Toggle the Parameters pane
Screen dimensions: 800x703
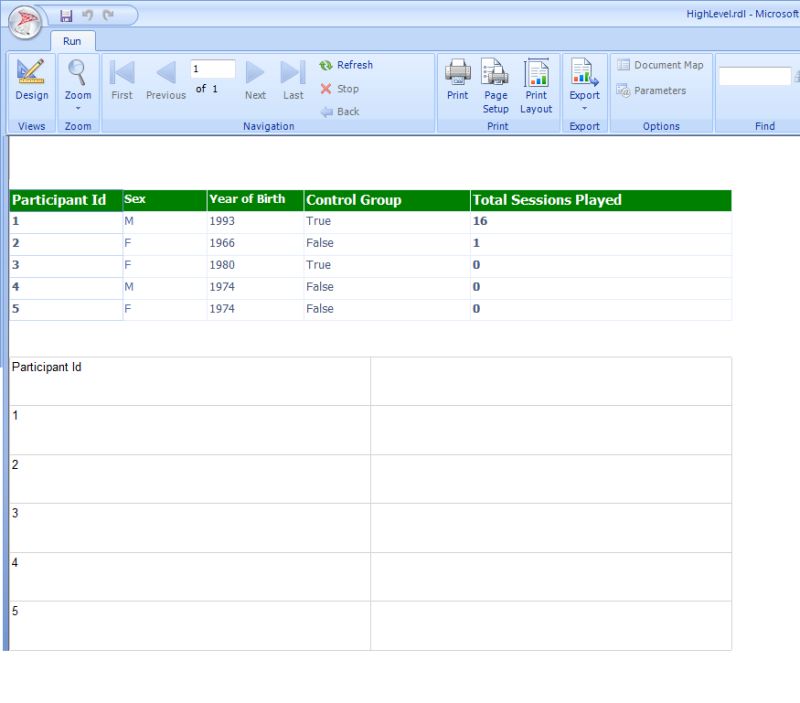656,88
